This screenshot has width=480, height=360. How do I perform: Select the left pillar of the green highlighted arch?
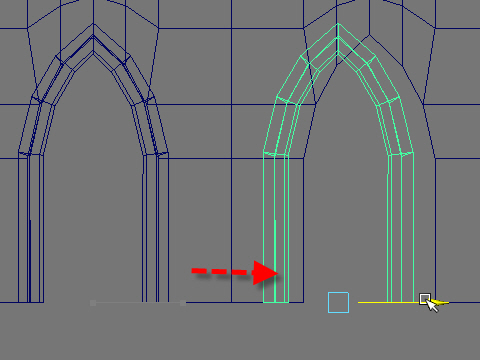click(276, 228)
